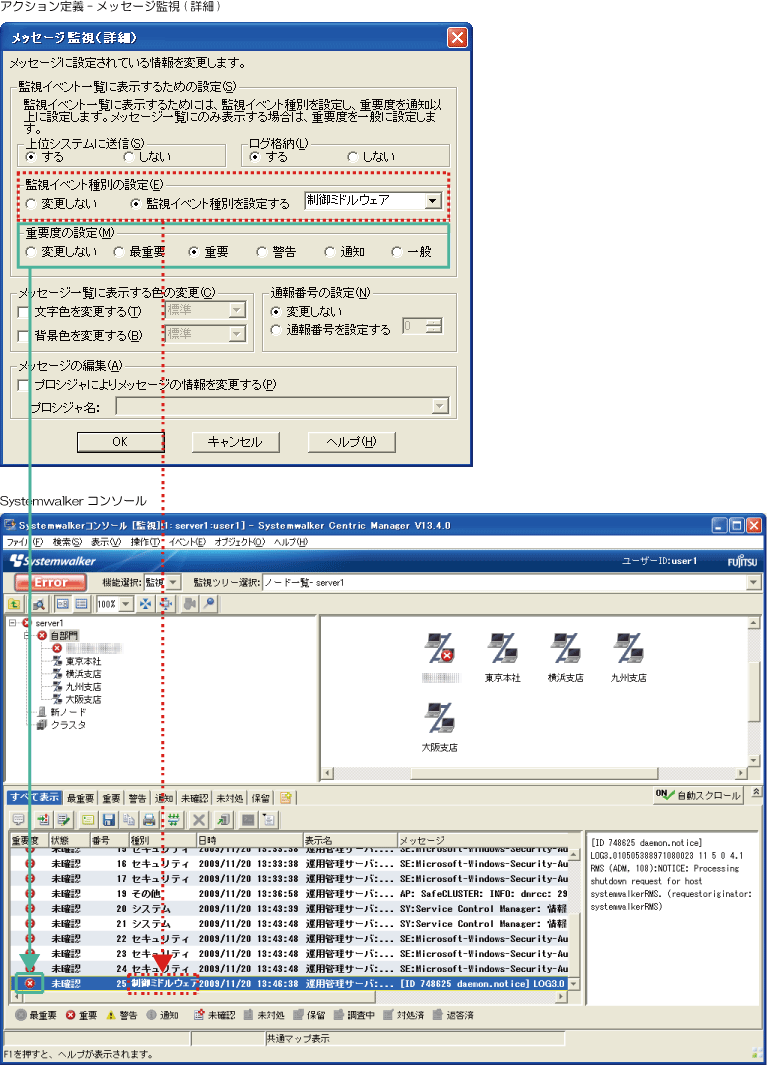Click the up-folder icon in console toolbar

[x=14, y=604]
